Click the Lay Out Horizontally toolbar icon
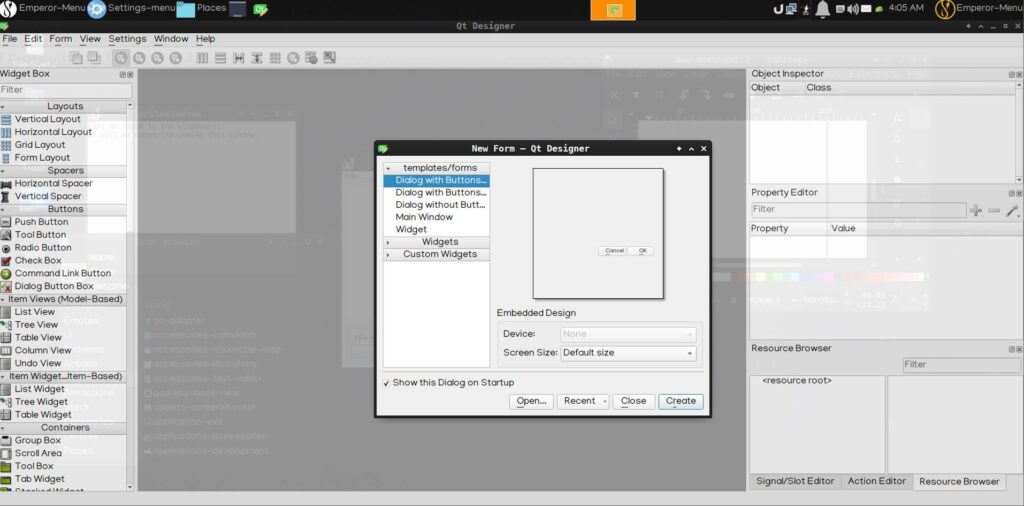This screenshot has height=506, width=1024. click(x=202, y=57)
